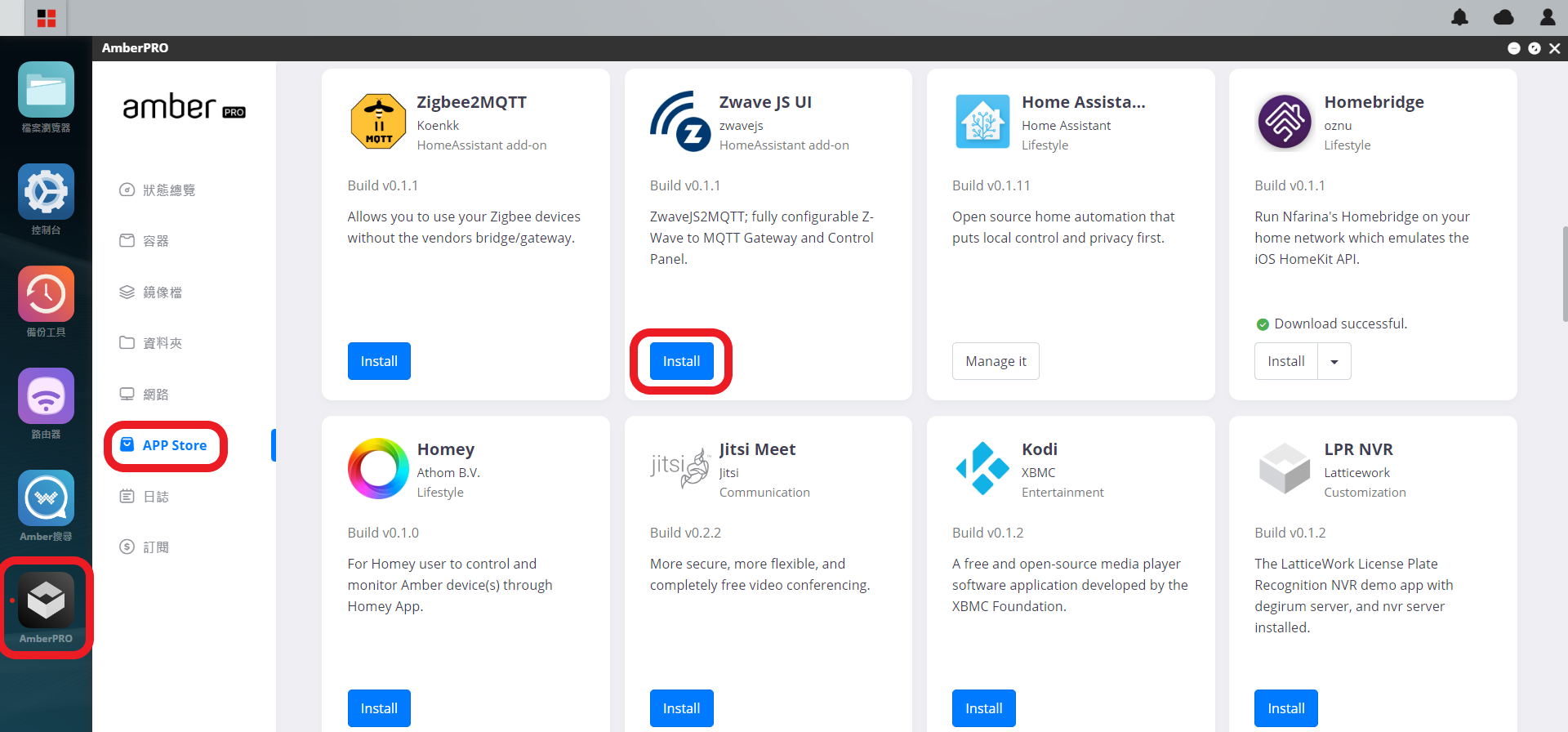Click 'XBMC' author name
Screen dimensions: 1568x732
1038,472
